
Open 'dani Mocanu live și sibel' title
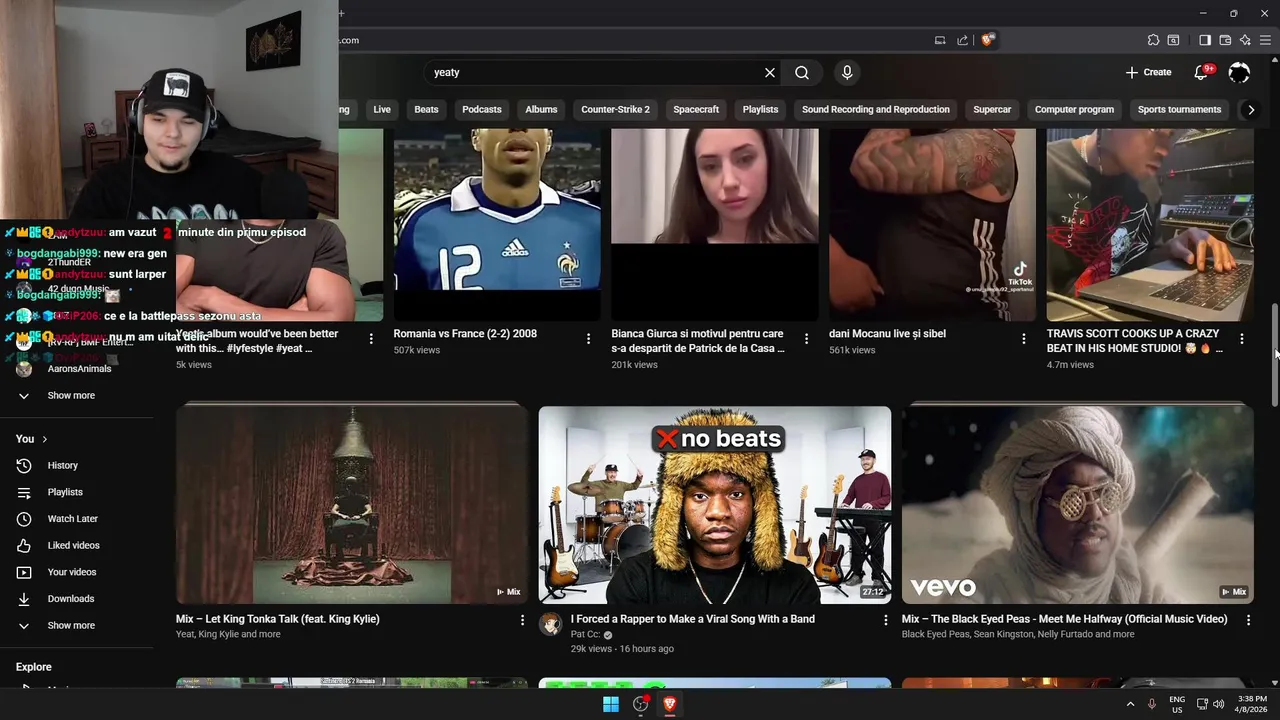tap(887, 334)
